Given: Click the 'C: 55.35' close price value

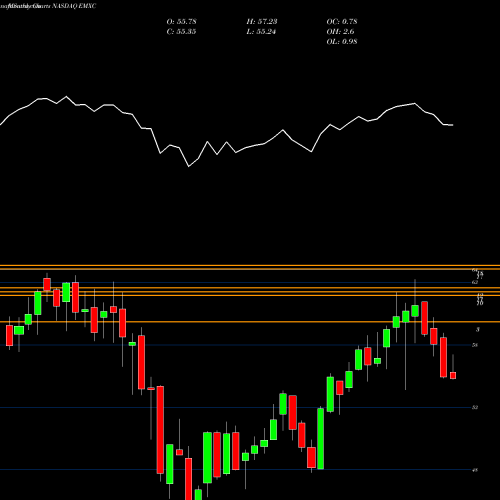Looking at the screenshot, I should 181,32.
